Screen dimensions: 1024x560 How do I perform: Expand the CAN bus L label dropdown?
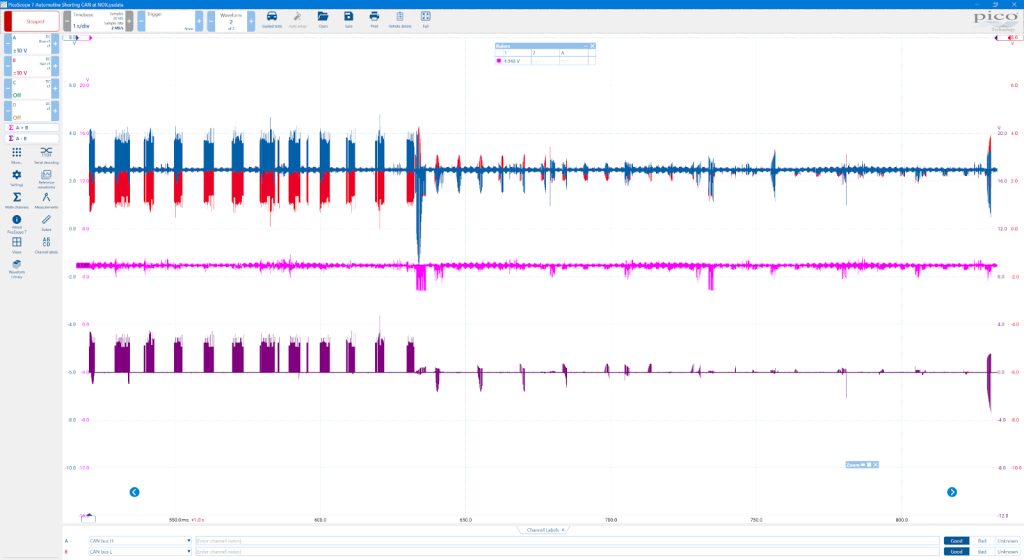point(189,552)
